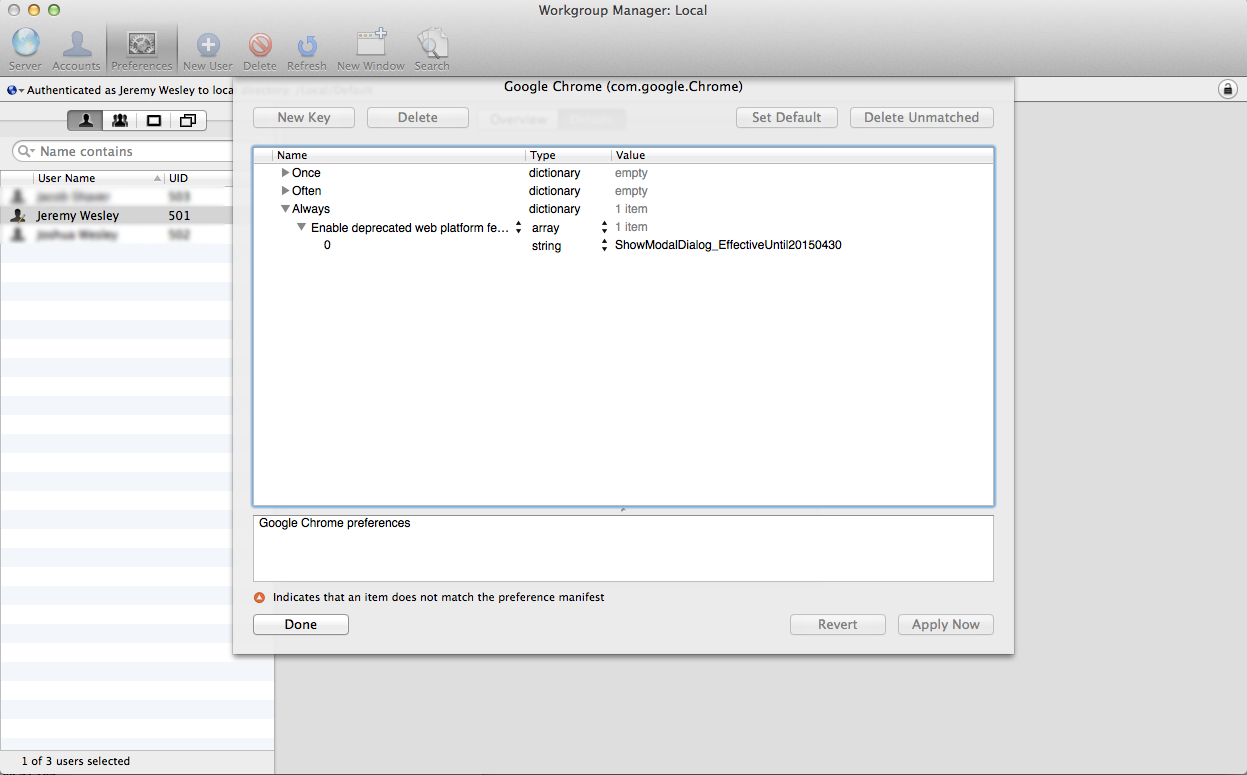This screenshot has width=1247, height=775.
Task: Select the Jeremy Wesley user row
Action: (x=117, y=215)
